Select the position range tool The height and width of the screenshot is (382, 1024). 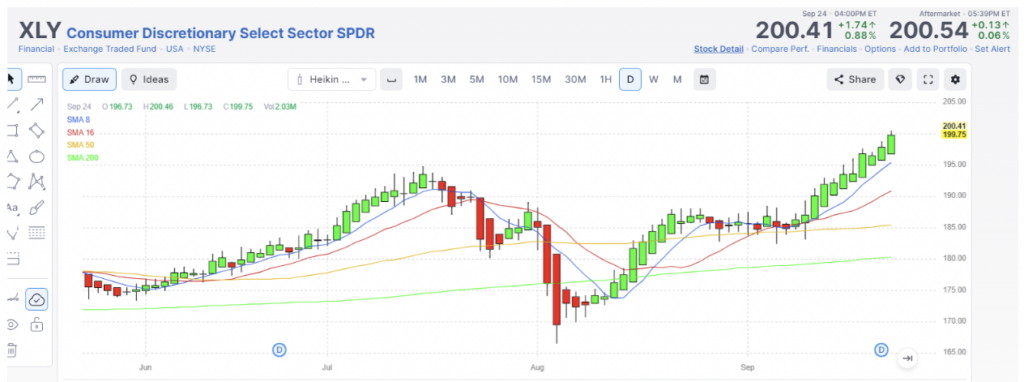pos(12,259)
